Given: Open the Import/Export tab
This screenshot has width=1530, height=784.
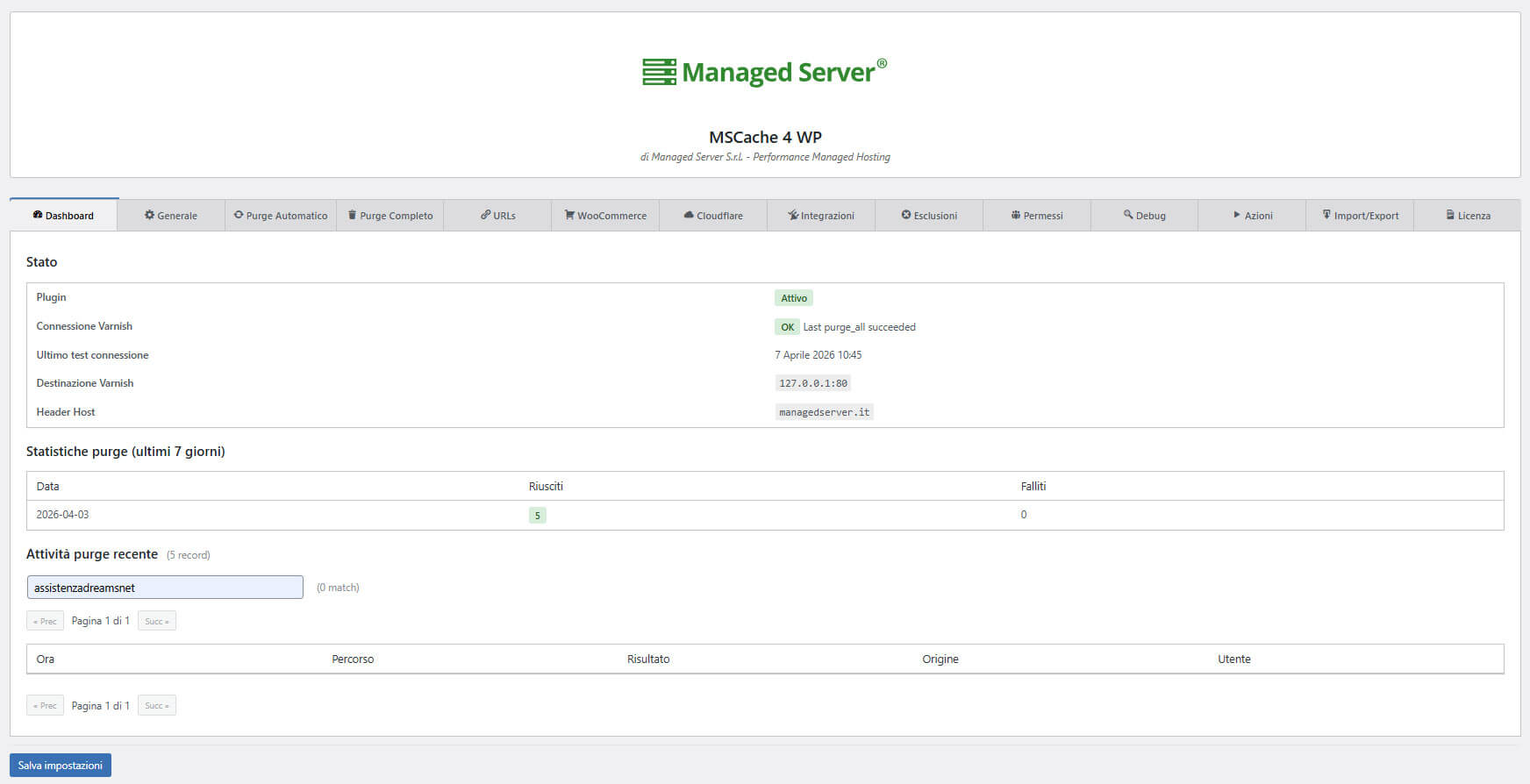Looking at the screenshot, I should point(1360,215).
